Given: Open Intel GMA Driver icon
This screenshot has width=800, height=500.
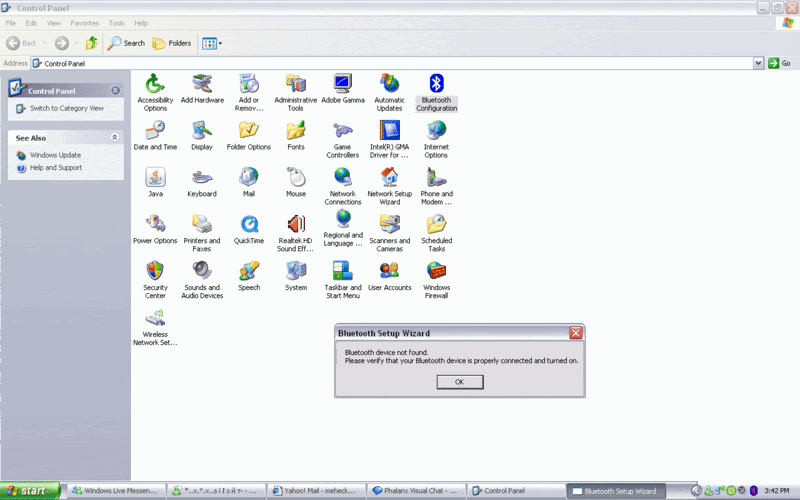Looking at the screenshot, I should click(x=389, y=139).
